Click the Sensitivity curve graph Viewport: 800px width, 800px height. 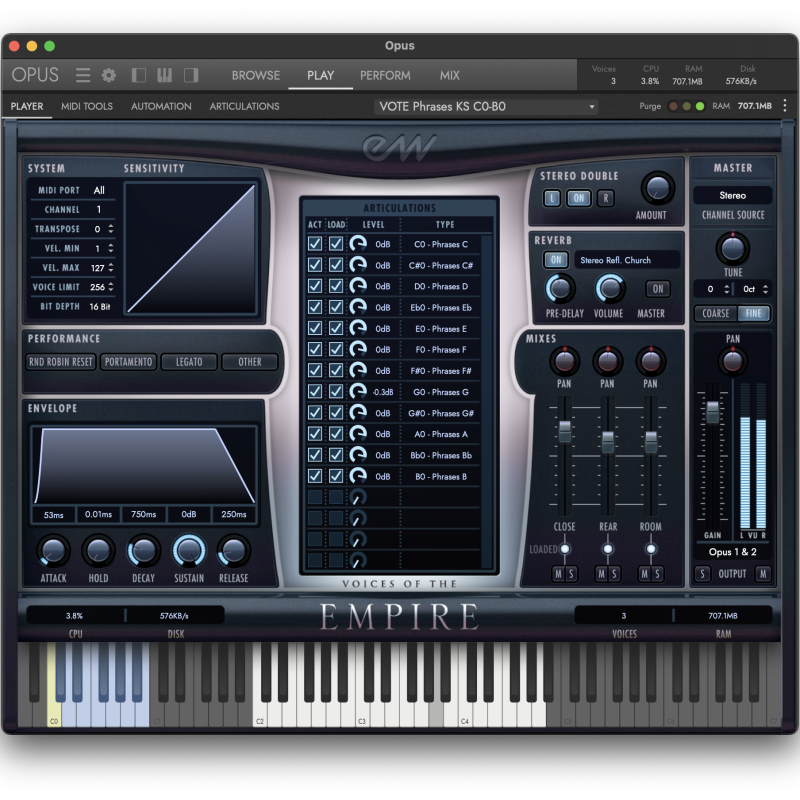coord(191,248)
